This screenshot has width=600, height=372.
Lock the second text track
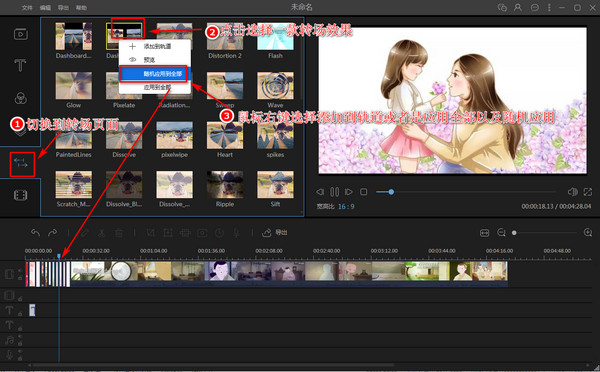coord(20,328)
